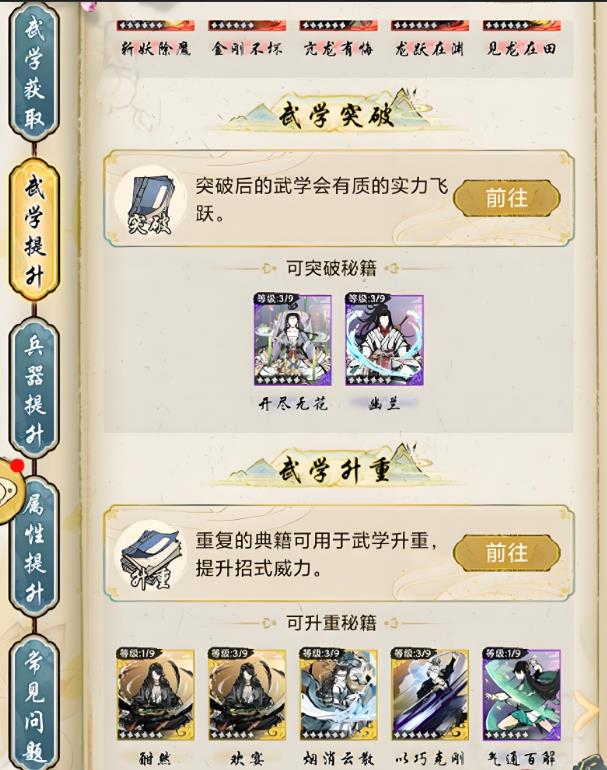Select the 气通百解 manual card

coord(521,695)
